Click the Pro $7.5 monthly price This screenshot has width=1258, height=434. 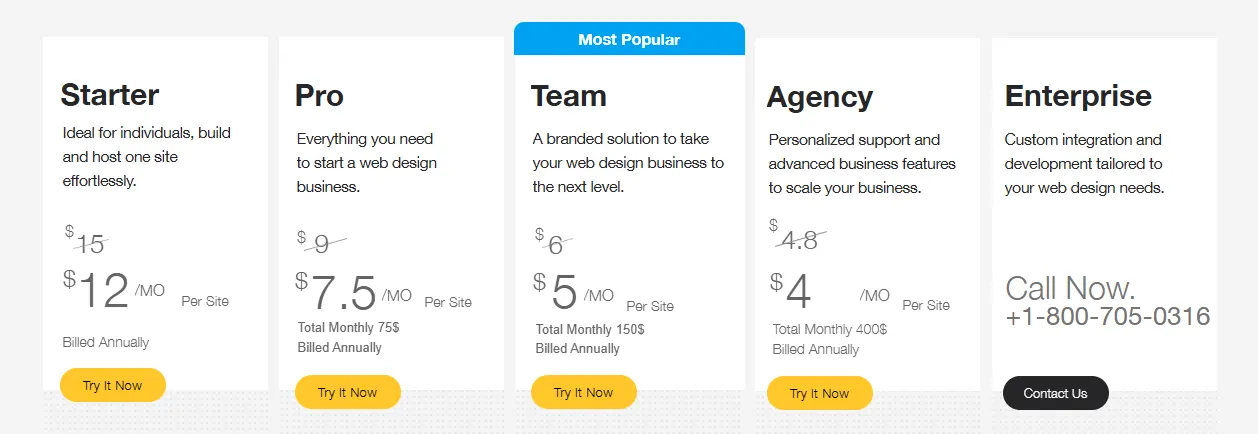(341, 292)
